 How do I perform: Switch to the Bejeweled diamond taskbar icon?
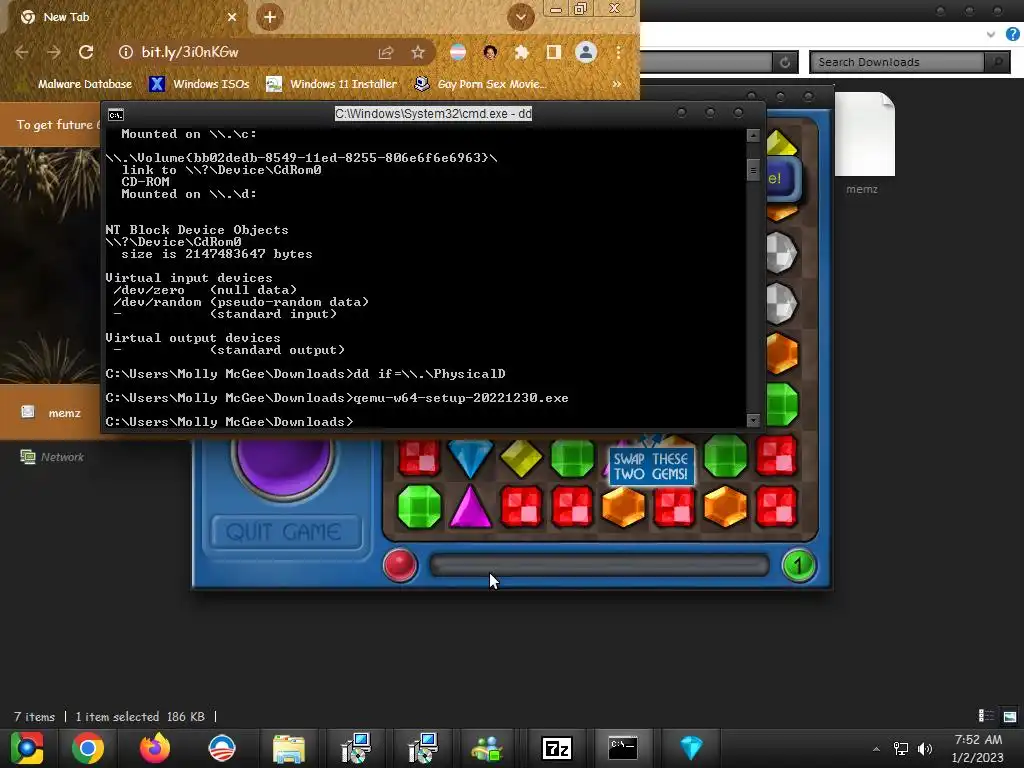click(691, 748)
